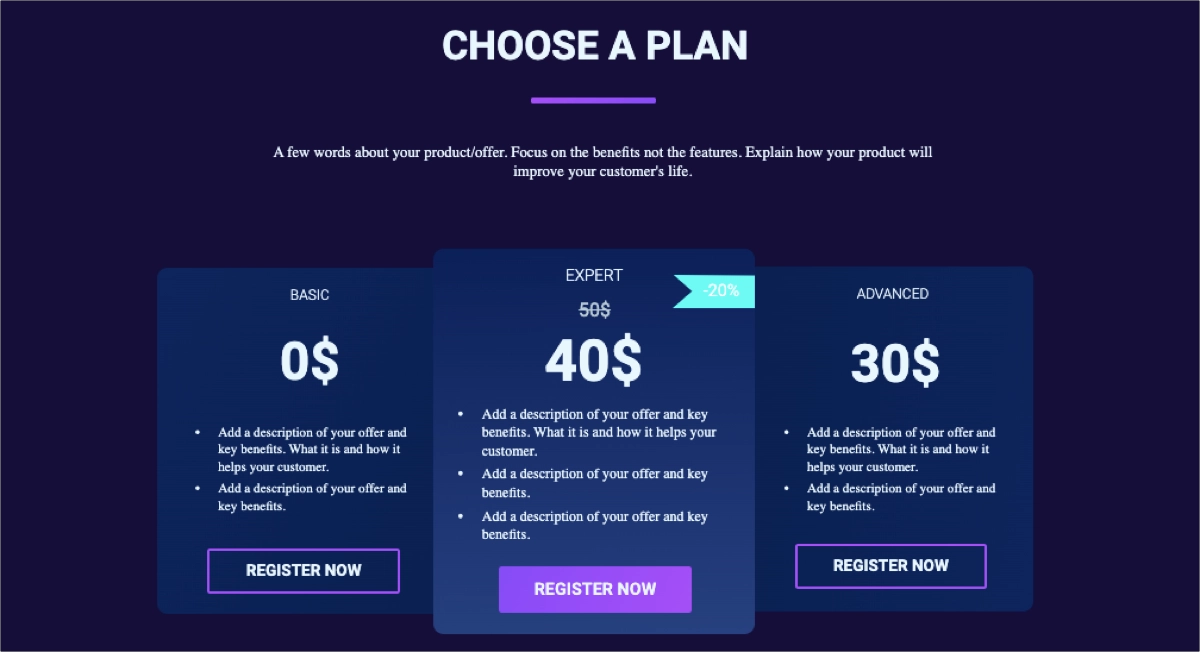Image resolution: width=1200 pixels, height=652 pixels.
Task: Click Register Now on the Basic plan
Action: point(303,570)
